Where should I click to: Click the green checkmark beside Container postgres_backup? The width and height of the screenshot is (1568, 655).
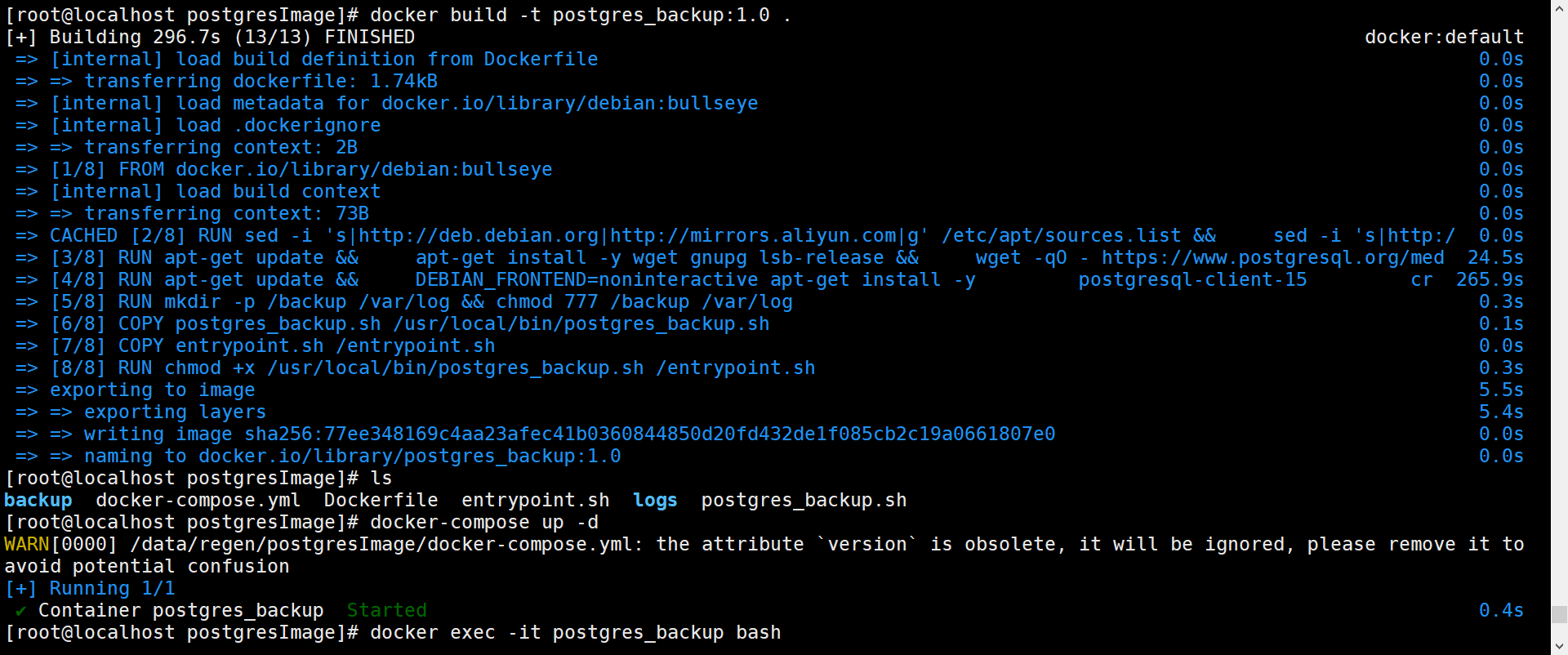[20, 611]
